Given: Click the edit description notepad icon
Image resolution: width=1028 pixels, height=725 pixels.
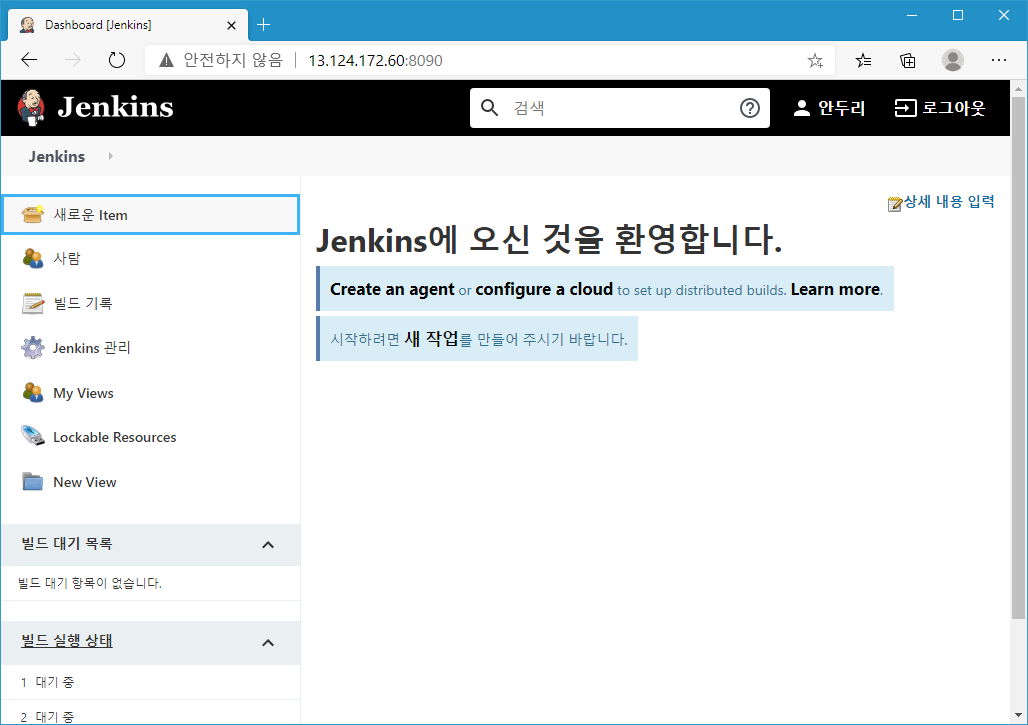Looking at the screenshot, I should pyautogui.click(x=895, y=204).
